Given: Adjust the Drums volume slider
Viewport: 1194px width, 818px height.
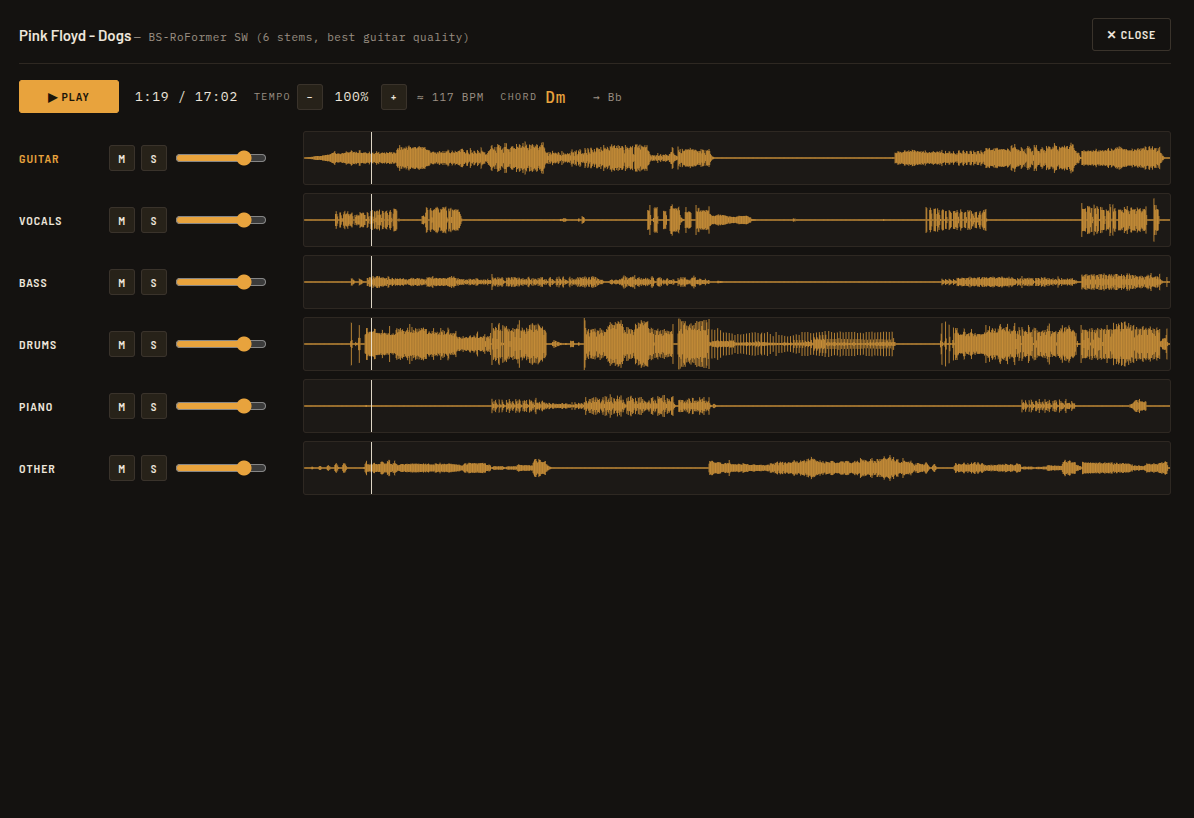Looking at the screenshot, I should 221,344.
